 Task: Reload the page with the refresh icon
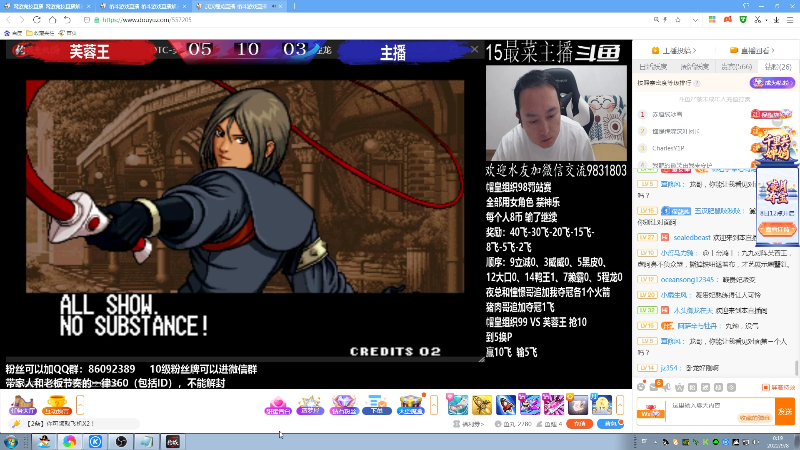37,19
